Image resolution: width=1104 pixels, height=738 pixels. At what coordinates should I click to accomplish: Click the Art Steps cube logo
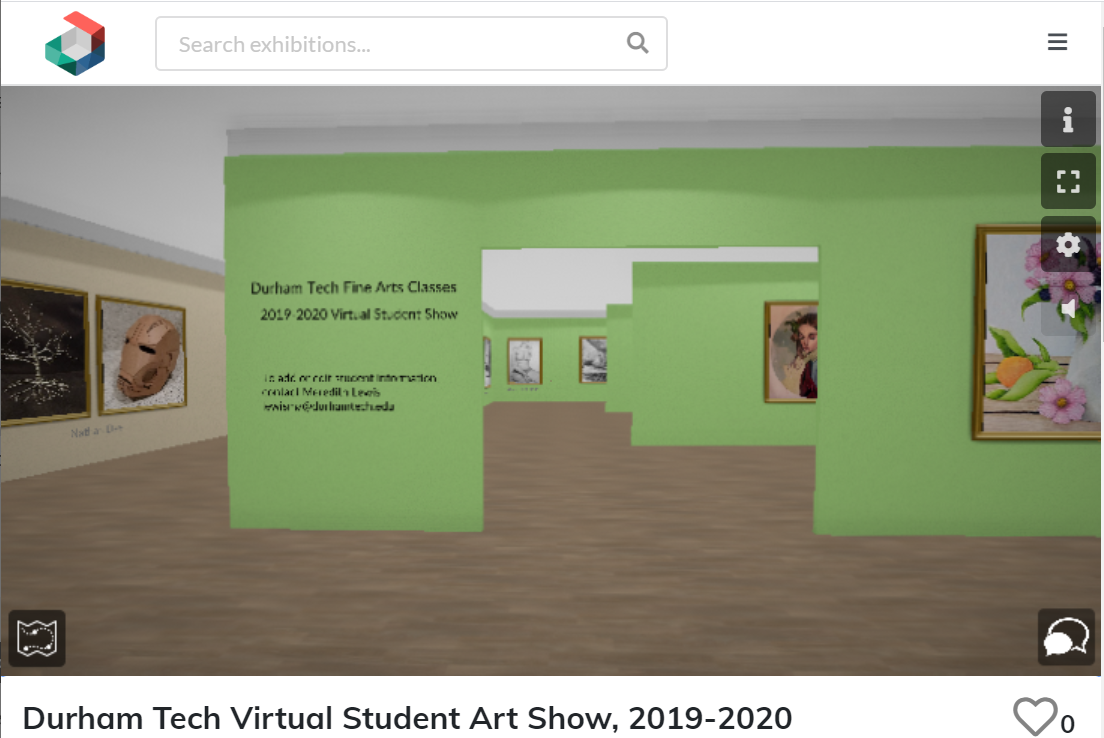75,42
